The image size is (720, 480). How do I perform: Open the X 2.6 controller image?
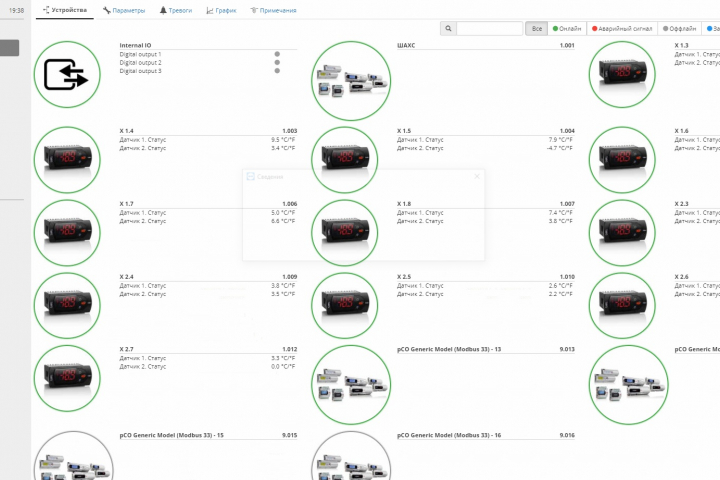tap(622, 306)
